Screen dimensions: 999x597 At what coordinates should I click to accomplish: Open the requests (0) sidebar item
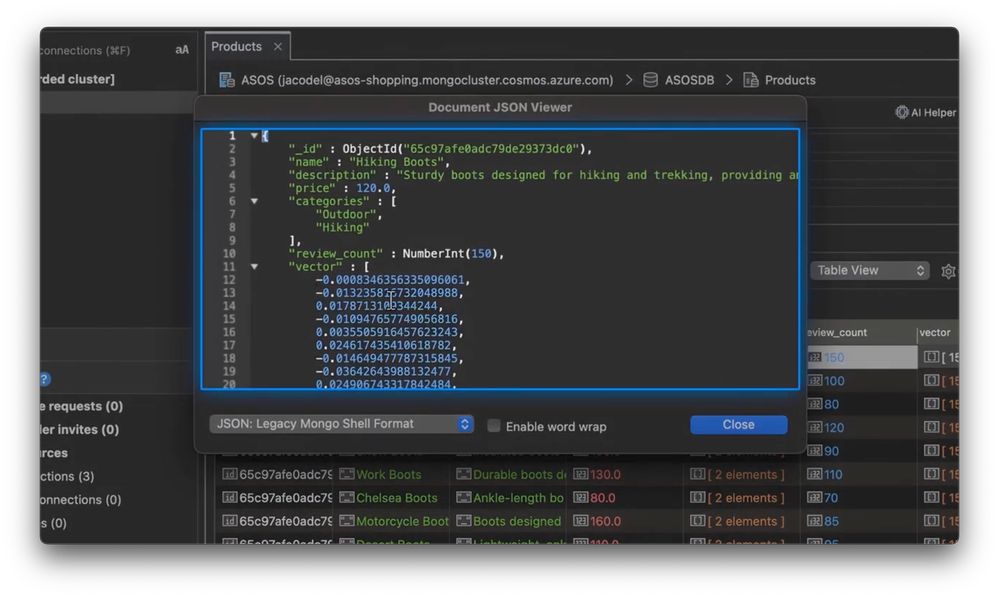coord(82,406)
